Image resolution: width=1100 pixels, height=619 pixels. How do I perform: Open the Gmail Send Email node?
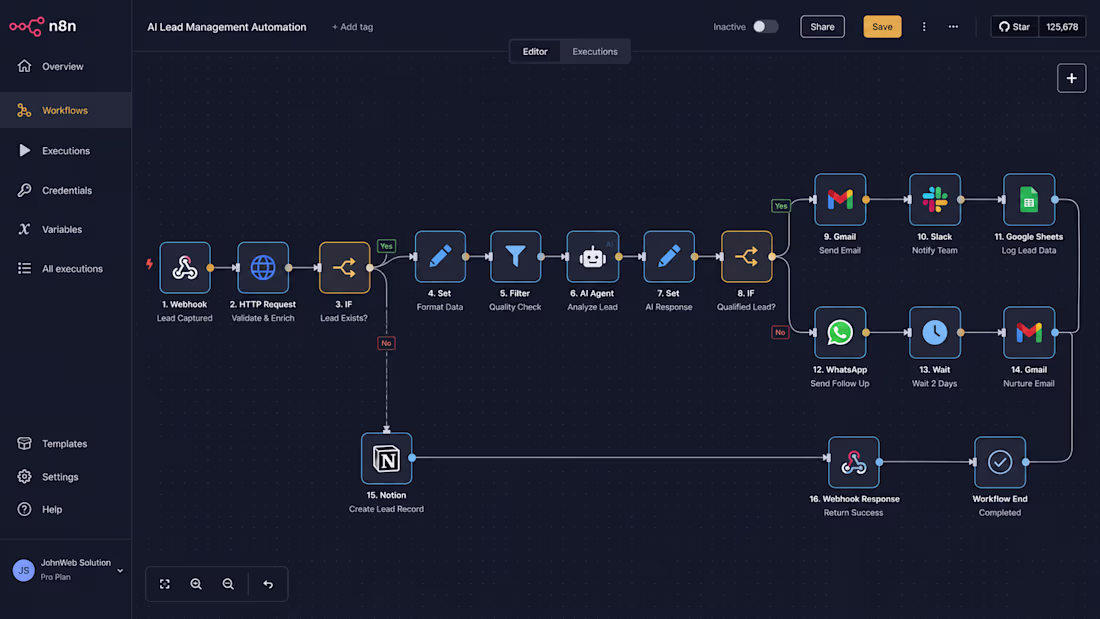840,199
